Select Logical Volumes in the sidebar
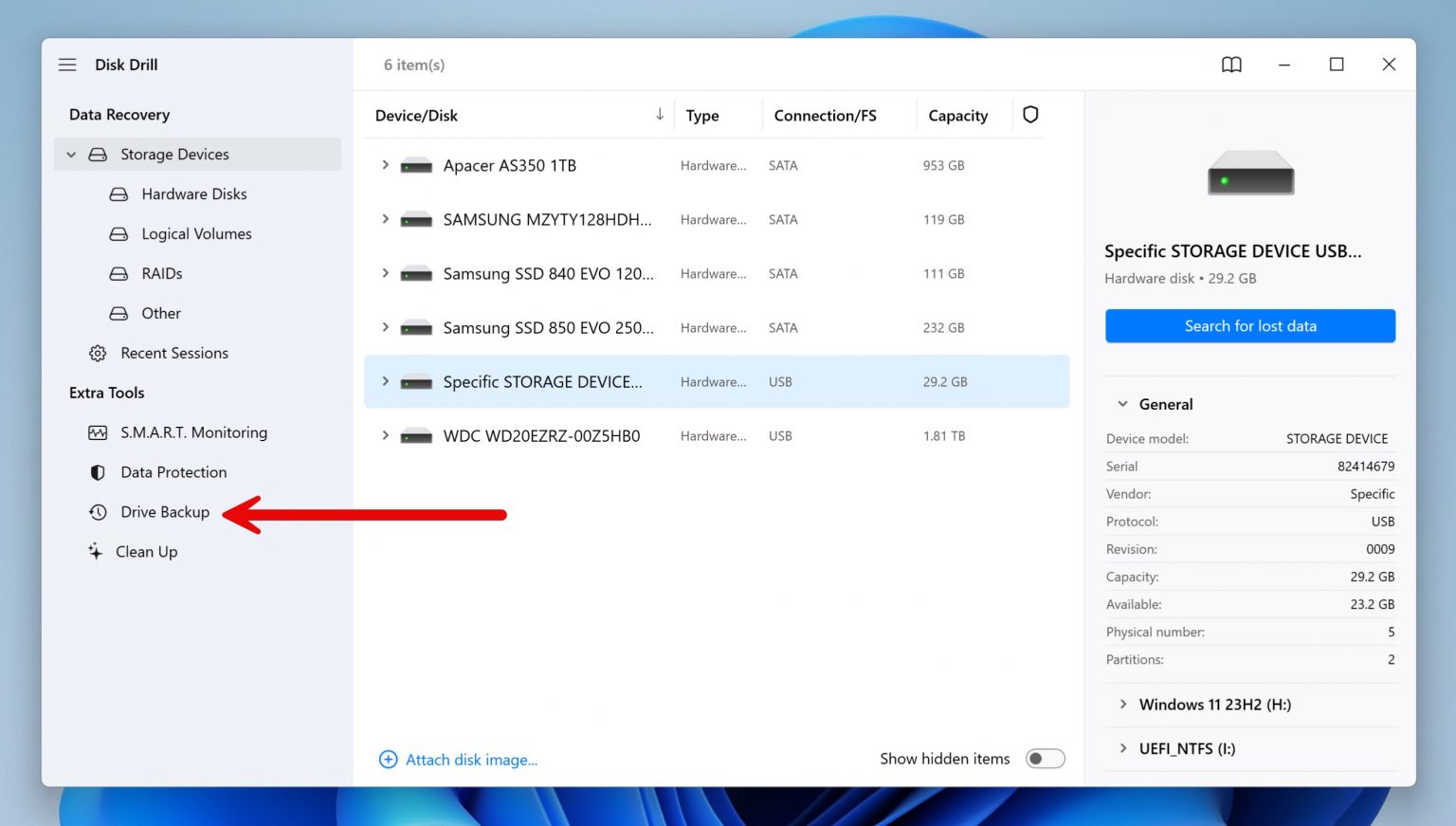 196,233
